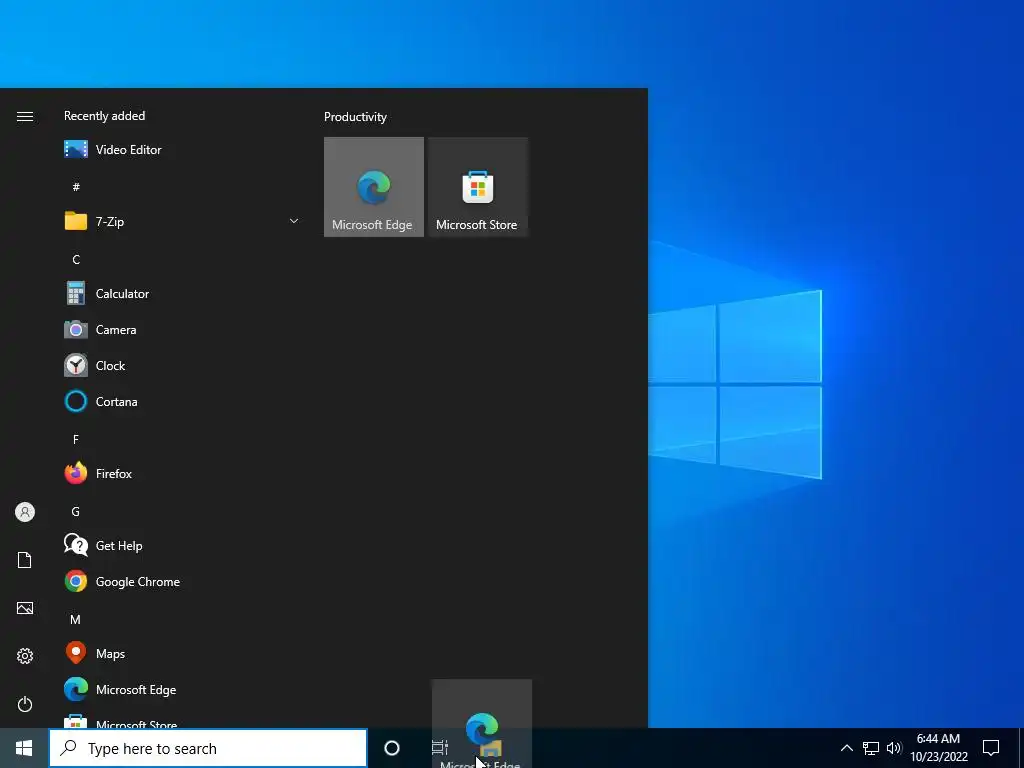Image resolution: width=1024 pixels, height=768 pixels.
Task: Open the 7-Zip folder entry
Action: click(182, 221)
